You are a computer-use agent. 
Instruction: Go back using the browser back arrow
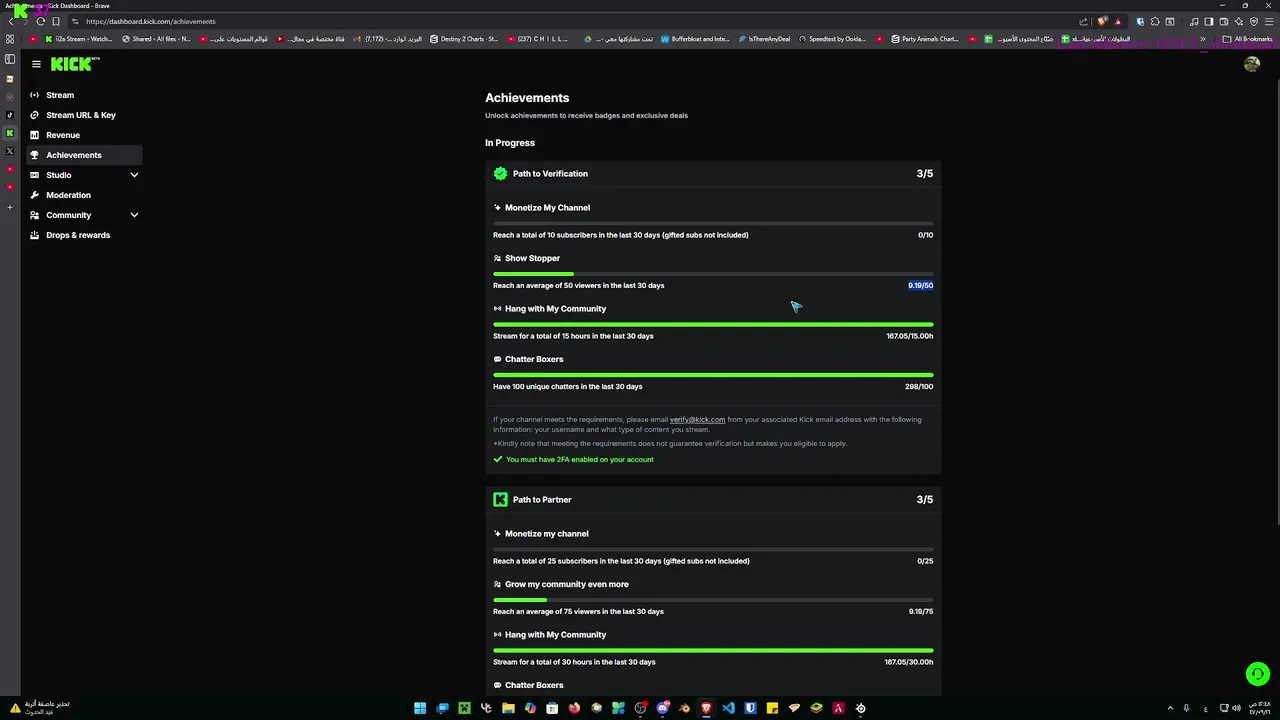pyautogui.click(x=11, y=21)
